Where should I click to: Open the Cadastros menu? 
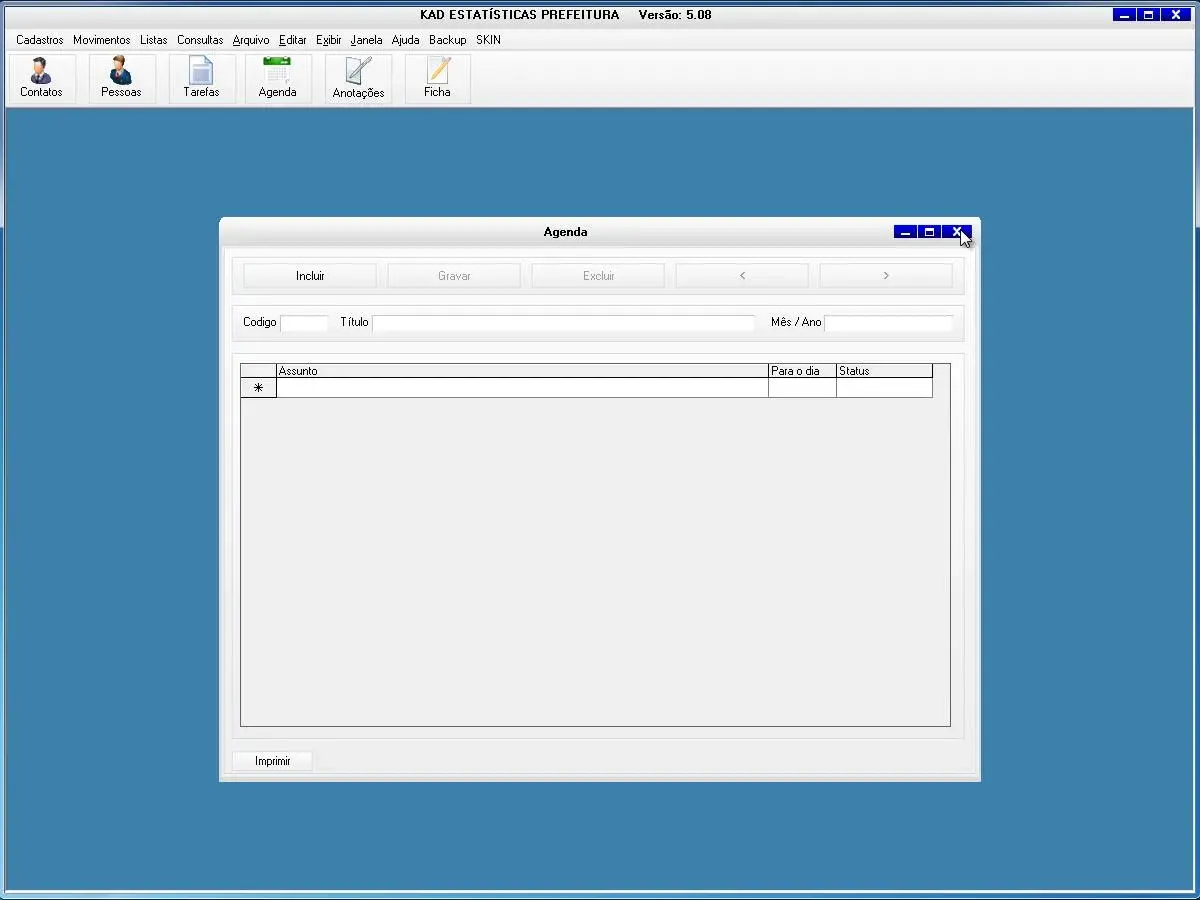(40, 40)
